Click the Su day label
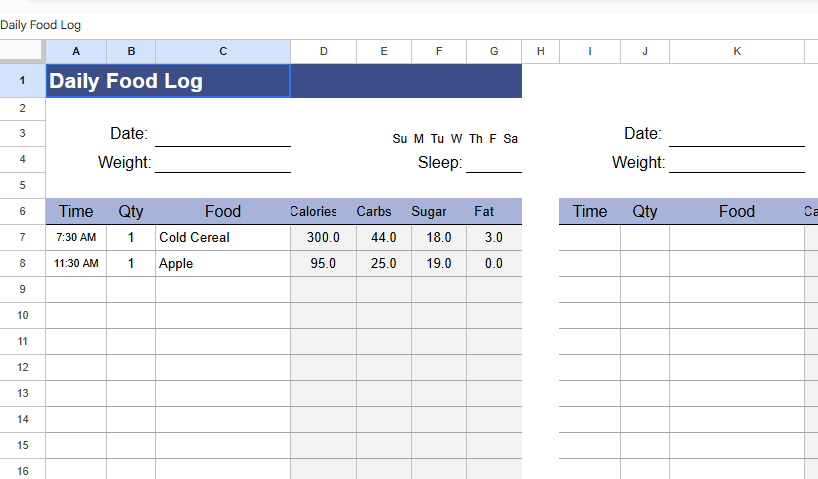 (400, 139)
